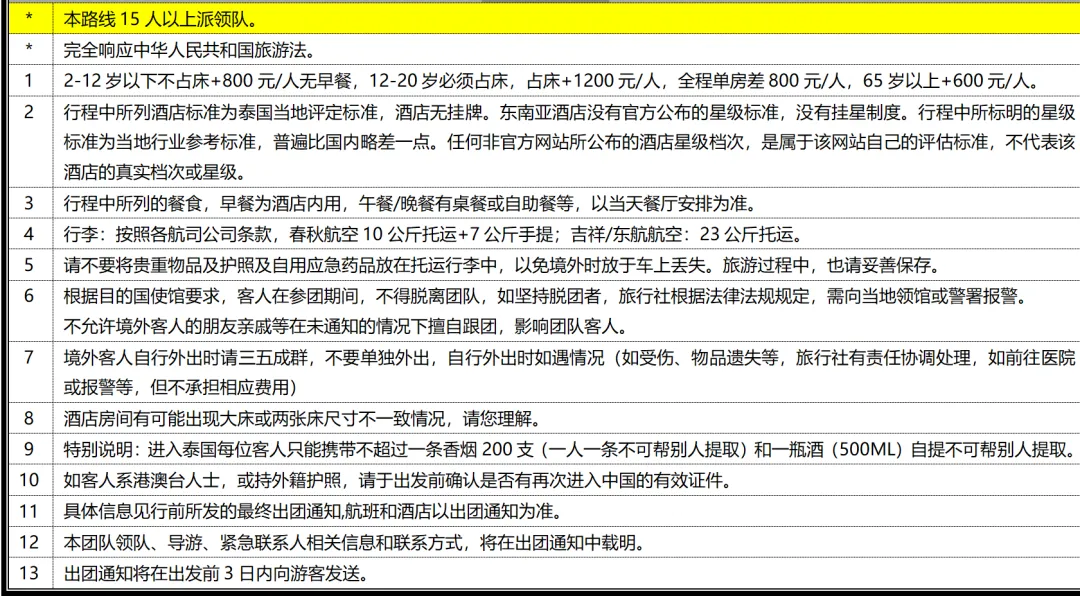Click the meals text starting '行程中所列的餐食'
Viewport: 1080px width, 596px height.
(410, 204)
